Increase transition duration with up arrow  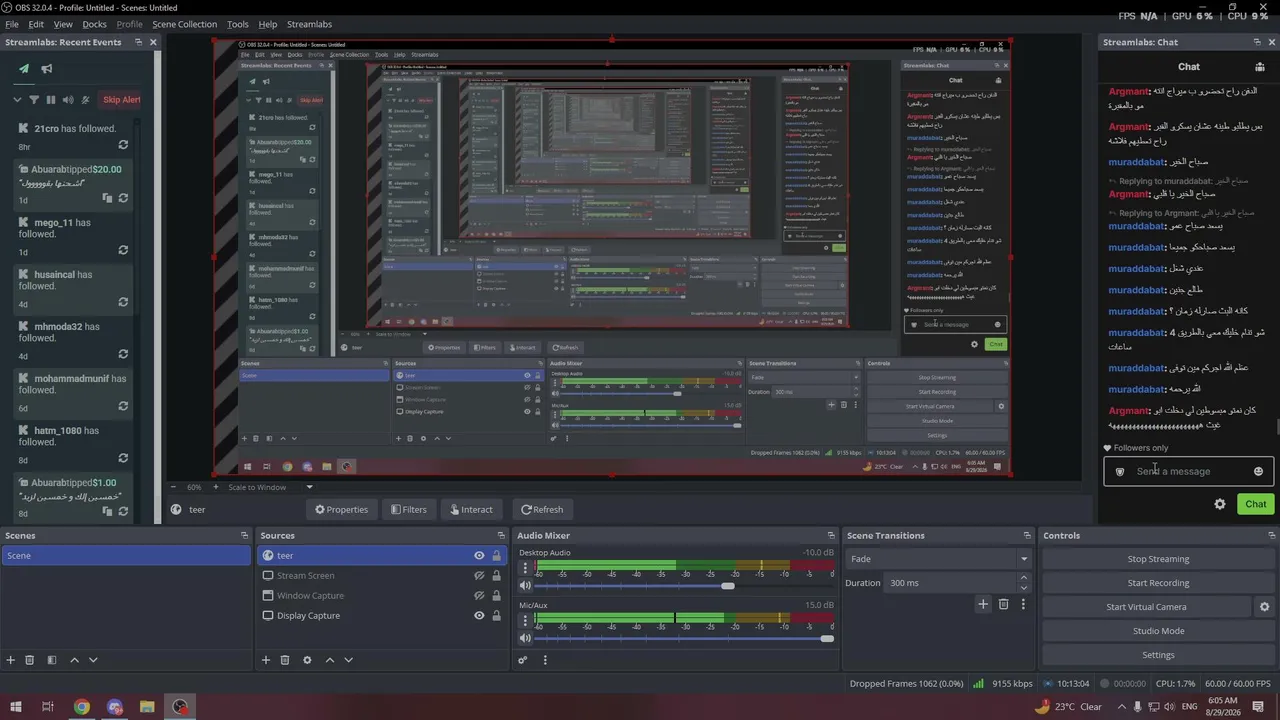[x=1023, y=578]
